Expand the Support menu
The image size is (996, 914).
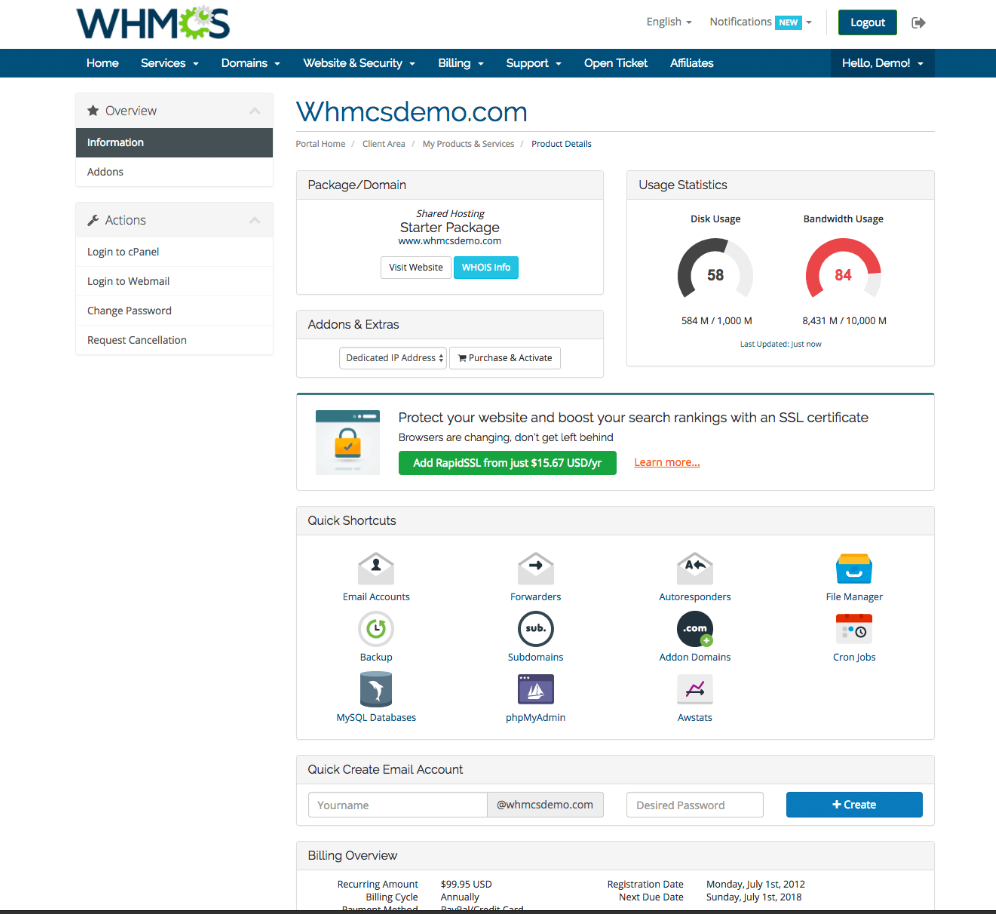(534, 63)
